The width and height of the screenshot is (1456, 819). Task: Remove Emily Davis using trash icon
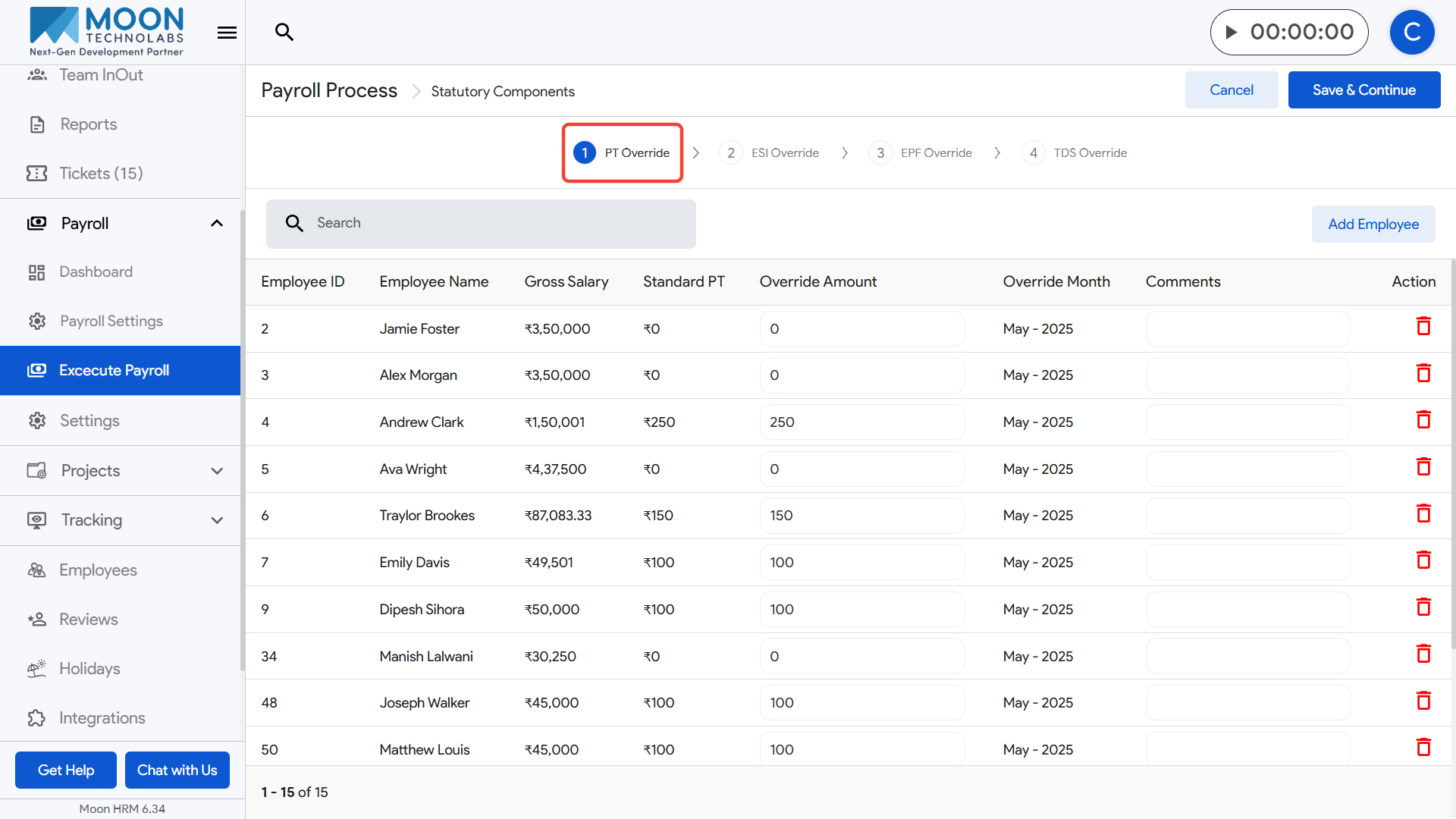click(1423, 560)
